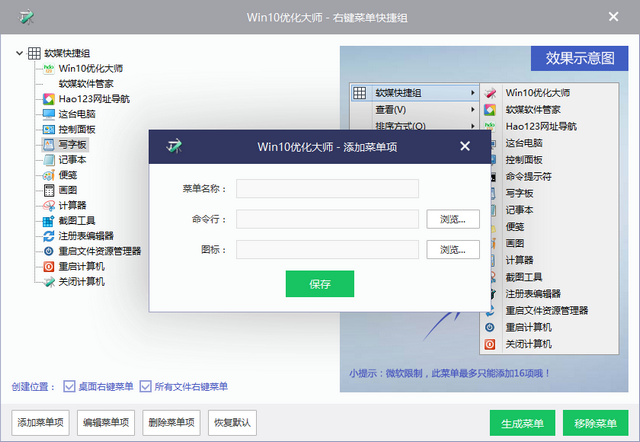This screenshot has width=640, height=442.
Task: Close the 添加菜单项 dialog
Action: click(x=465, y=147)
